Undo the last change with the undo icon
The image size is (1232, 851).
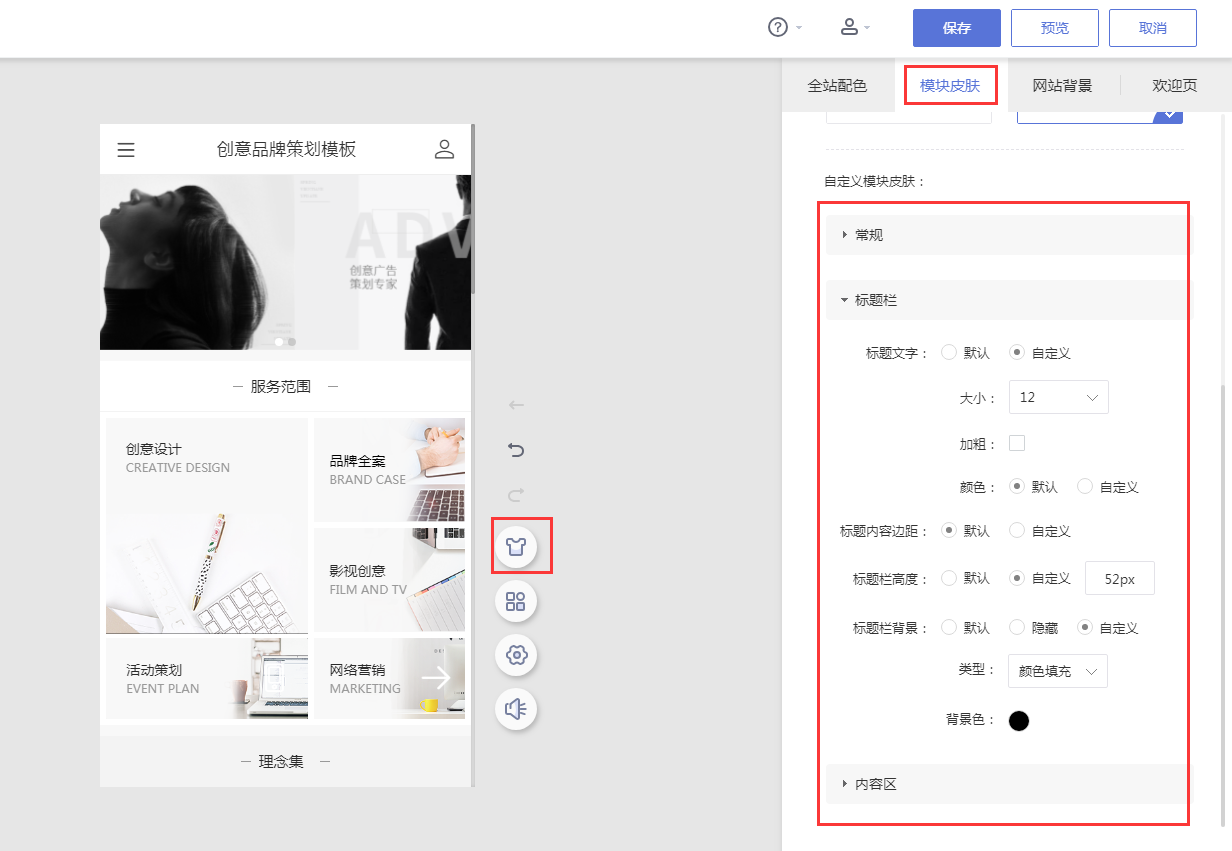pyautogui.click(x=516, y=450)
